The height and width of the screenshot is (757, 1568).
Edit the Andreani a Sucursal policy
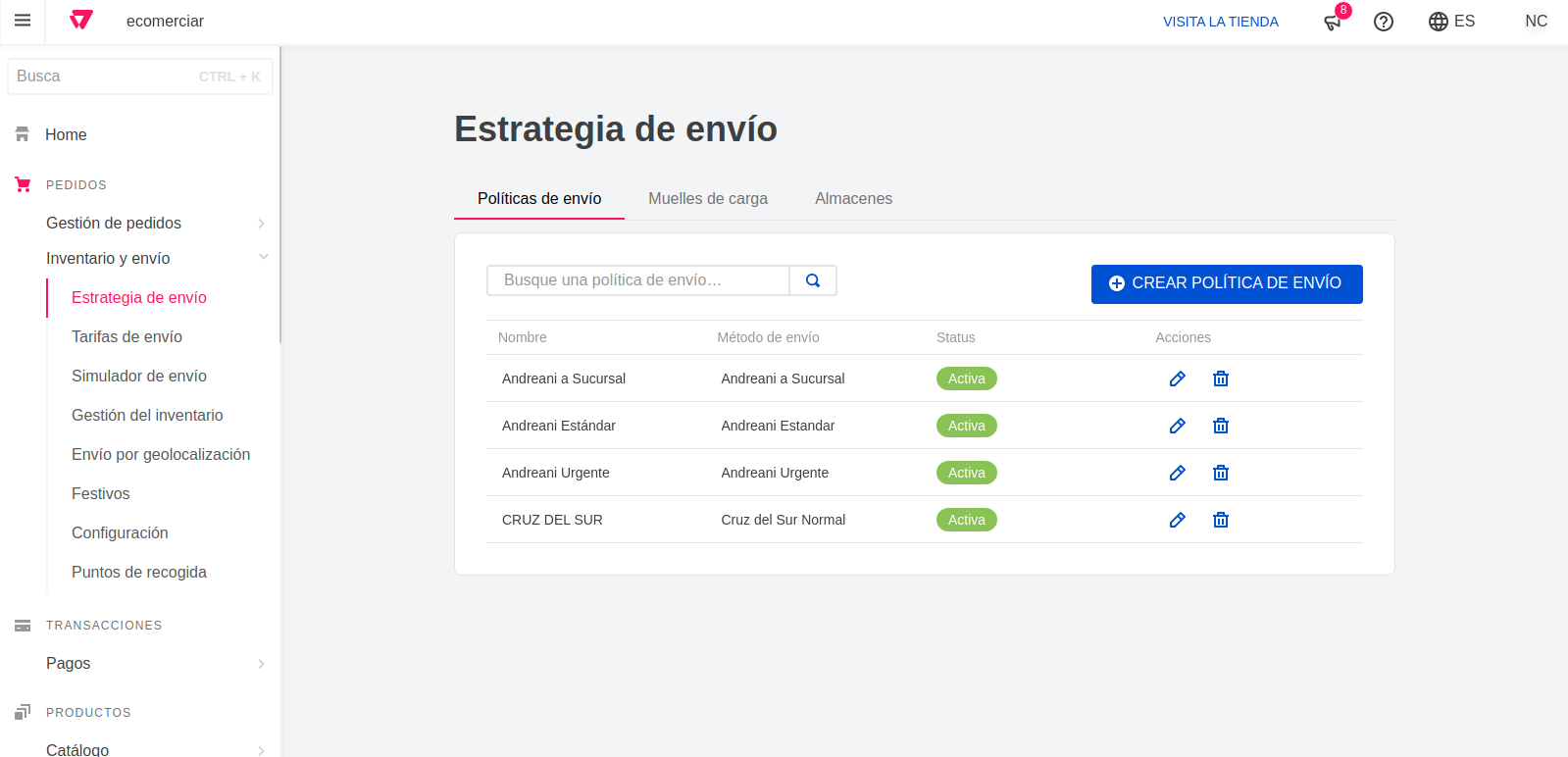tap(1177, 378)
